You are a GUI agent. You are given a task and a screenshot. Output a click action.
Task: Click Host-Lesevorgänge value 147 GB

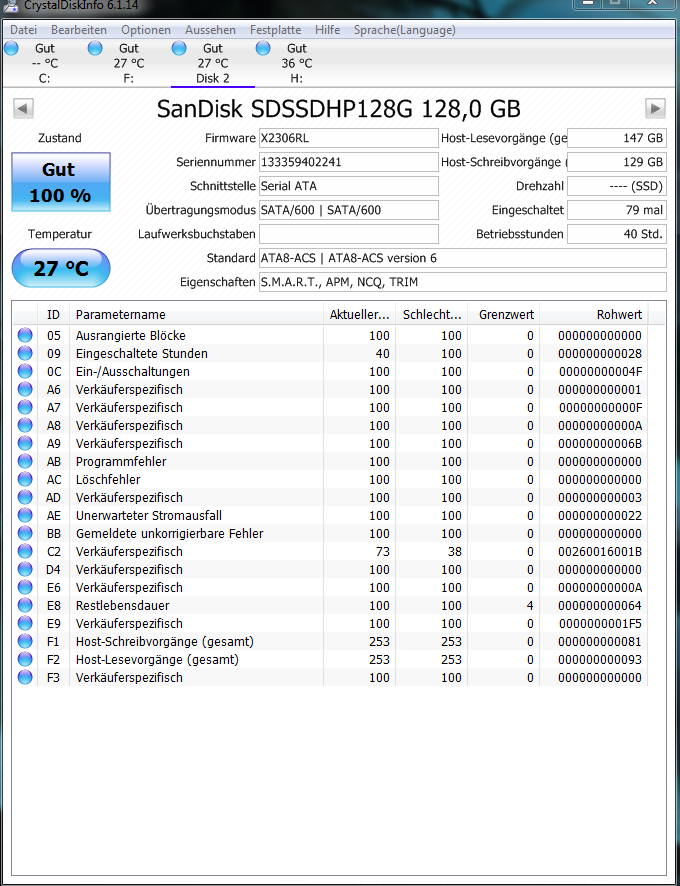pyautogui.click(x=617, y=138)
